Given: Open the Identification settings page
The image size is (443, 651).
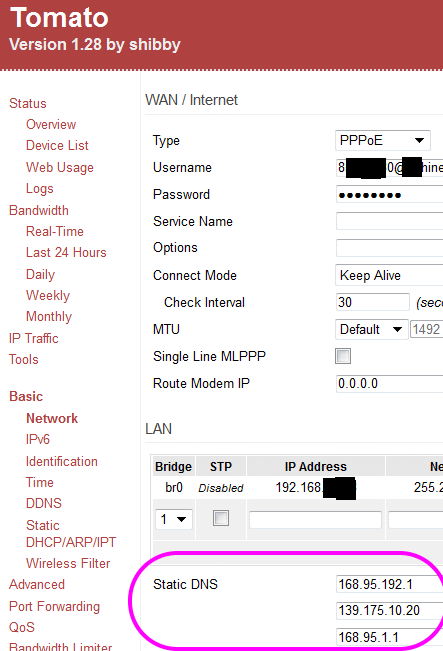Looking at the screenshot, I should coord(62,461).
